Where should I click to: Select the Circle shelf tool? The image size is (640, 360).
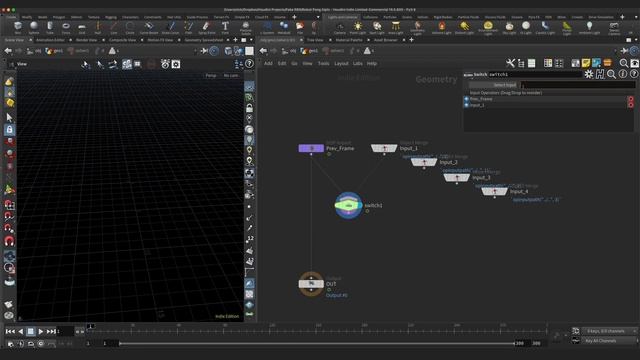[x=130, y=27]
